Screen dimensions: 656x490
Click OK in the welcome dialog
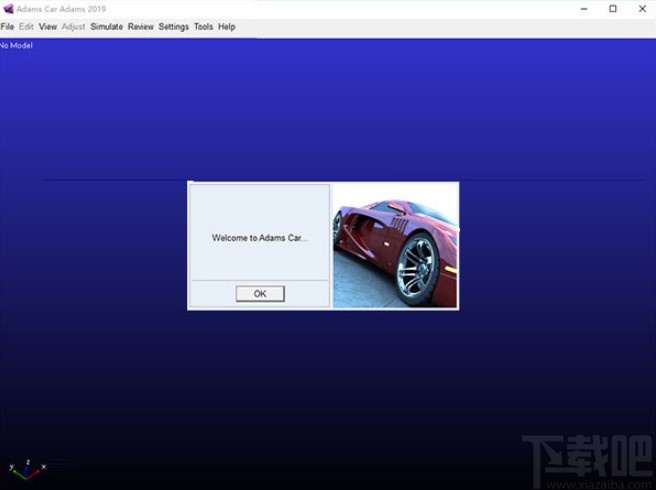[x=260, y=294]
